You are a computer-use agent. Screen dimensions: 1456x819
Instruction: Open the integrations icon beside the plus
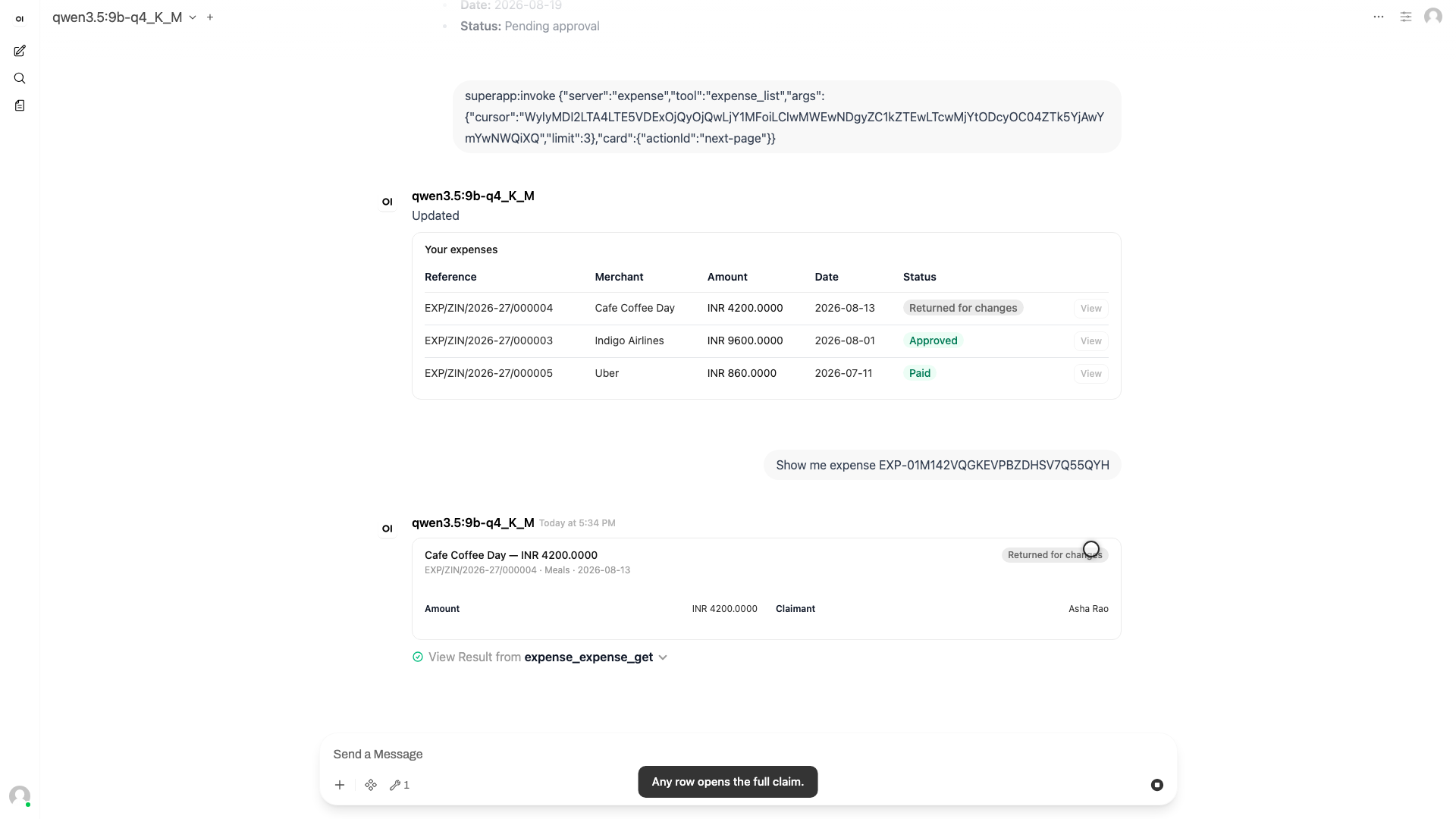tap(371, 785)
